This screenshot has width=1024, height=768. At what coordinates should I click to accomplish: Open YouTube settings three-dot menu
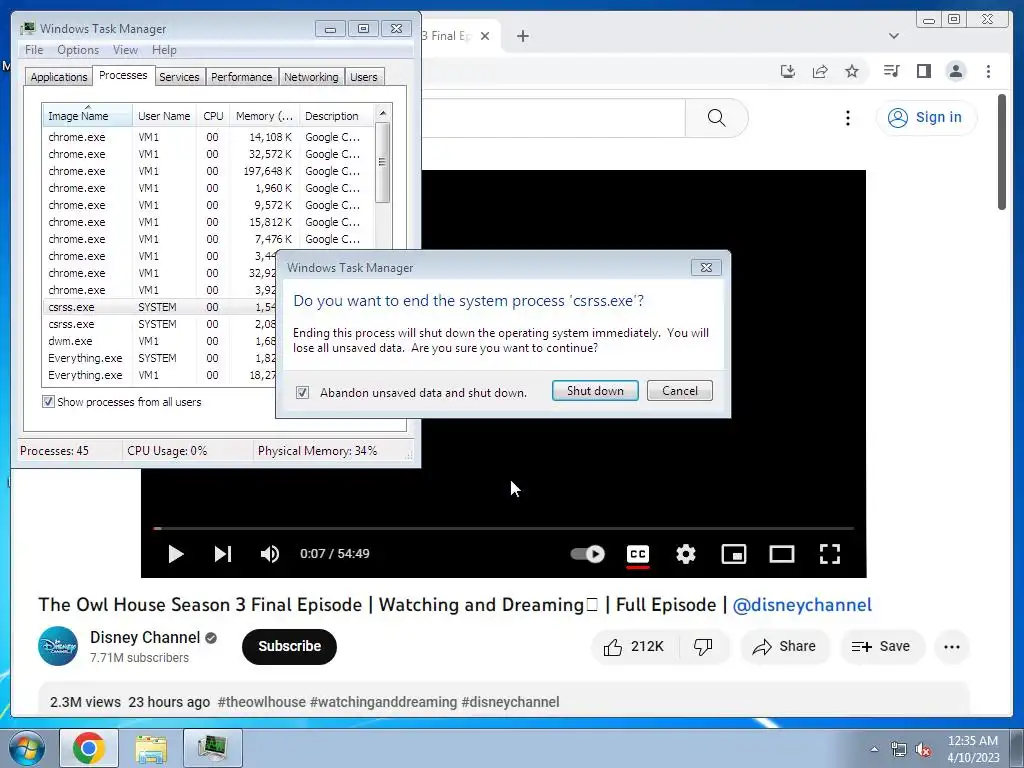tap(848, 118)
